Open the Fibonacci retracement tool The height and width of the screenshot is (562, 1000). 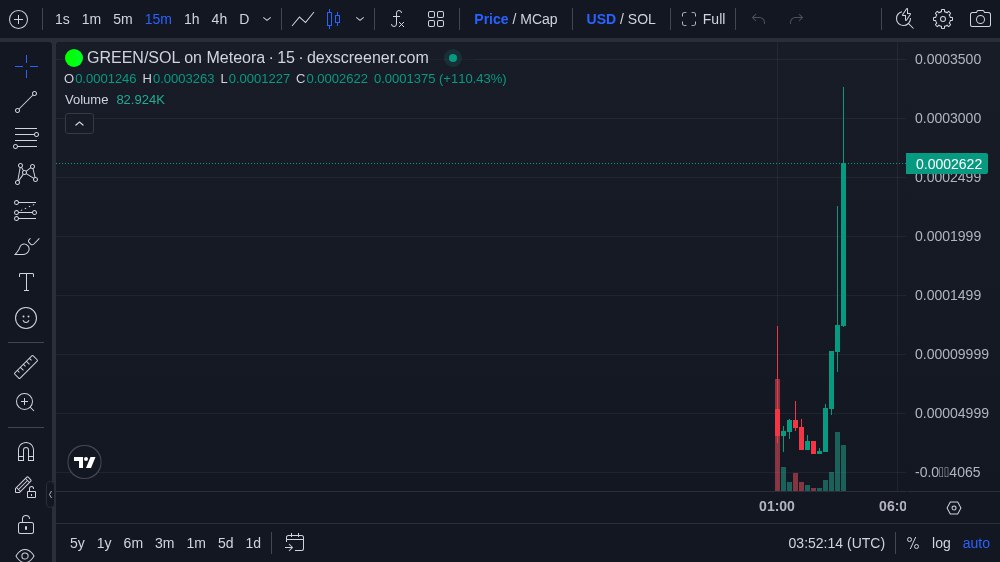(26, 138)
